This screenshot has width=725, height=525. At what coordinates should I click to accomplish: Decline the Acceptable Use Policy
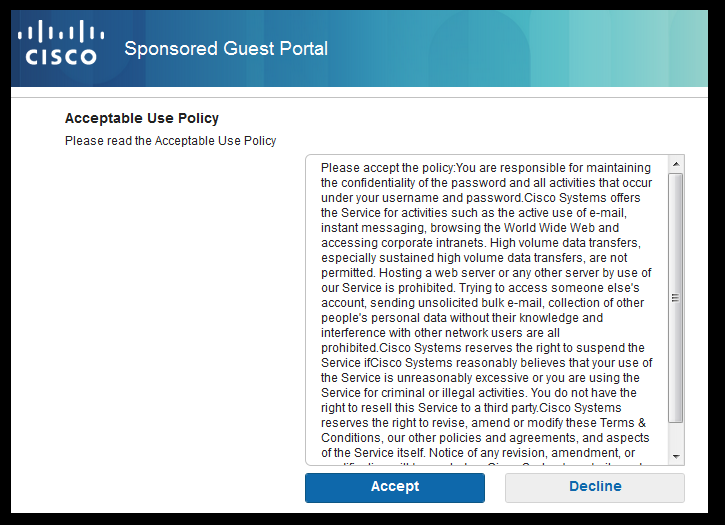click(x=595, y=487)
